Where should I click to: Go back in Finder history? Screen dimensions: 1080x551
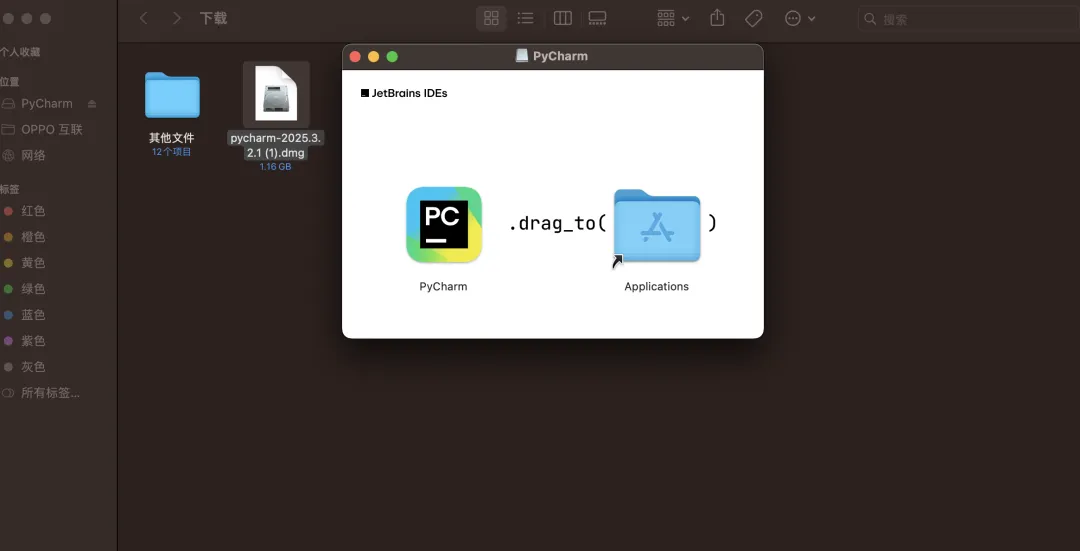143,19
